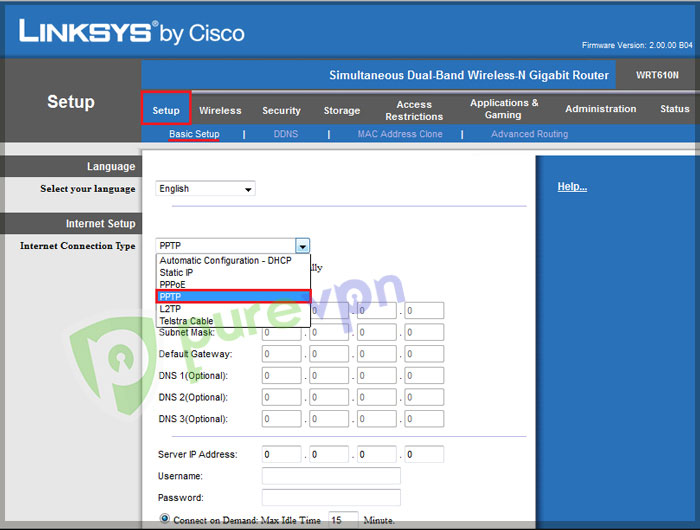The width and height of the screenshot is (700, 530).
Task: Click the Max Idle Time minutes field
Action: click(x=343, y=520)
